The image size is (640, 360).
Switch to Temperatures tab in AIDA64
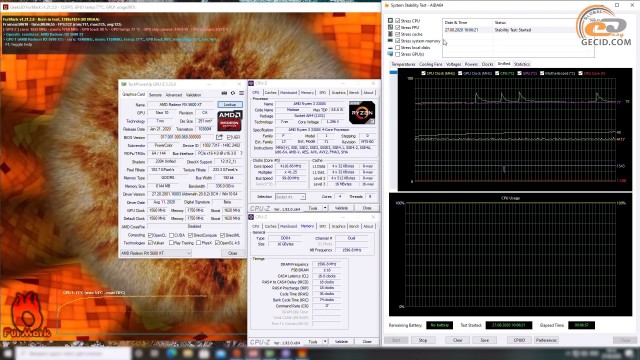[403, 64]
